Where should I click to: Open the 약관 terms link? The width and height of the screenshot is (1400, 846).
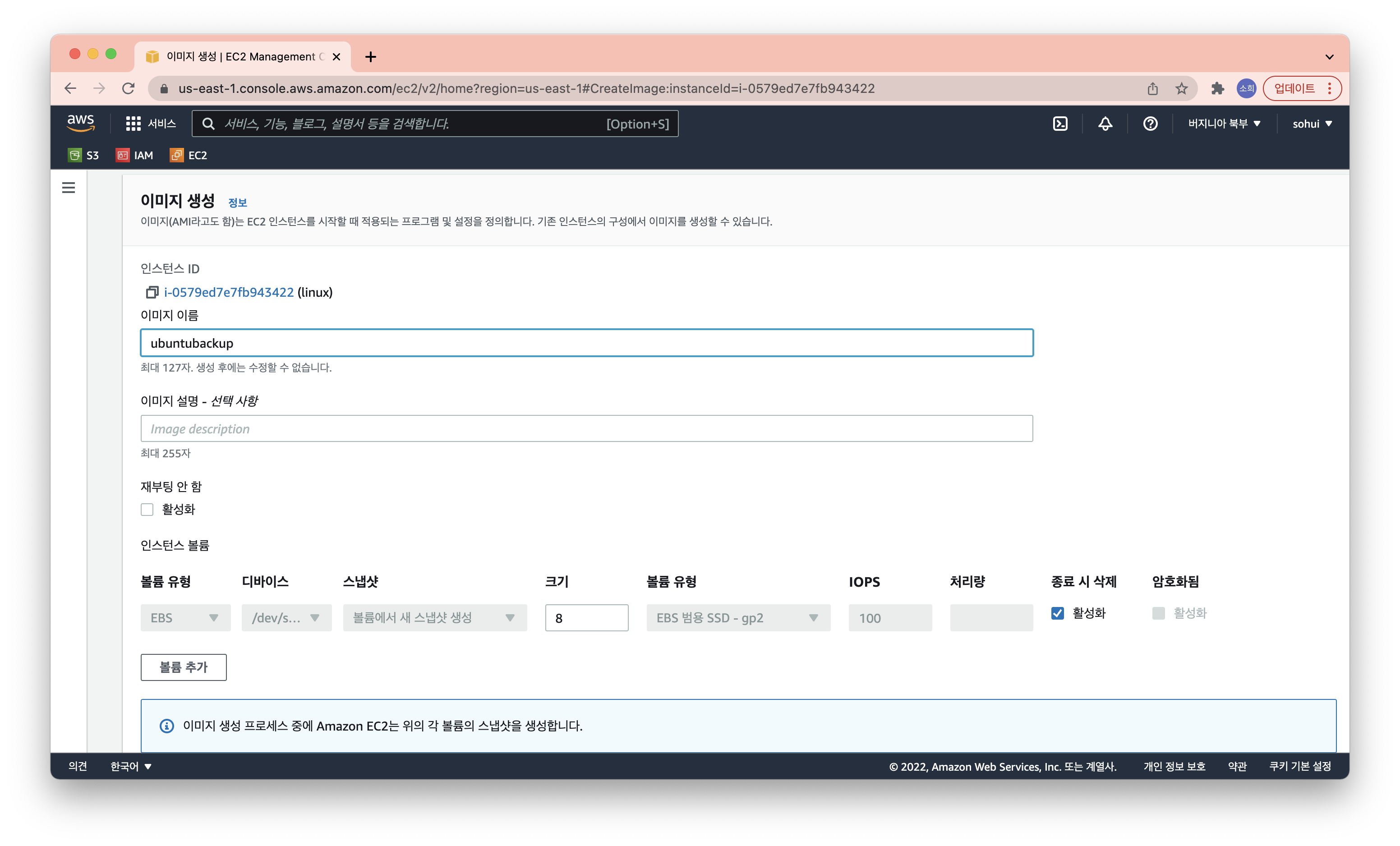(x=1237, y=766)
